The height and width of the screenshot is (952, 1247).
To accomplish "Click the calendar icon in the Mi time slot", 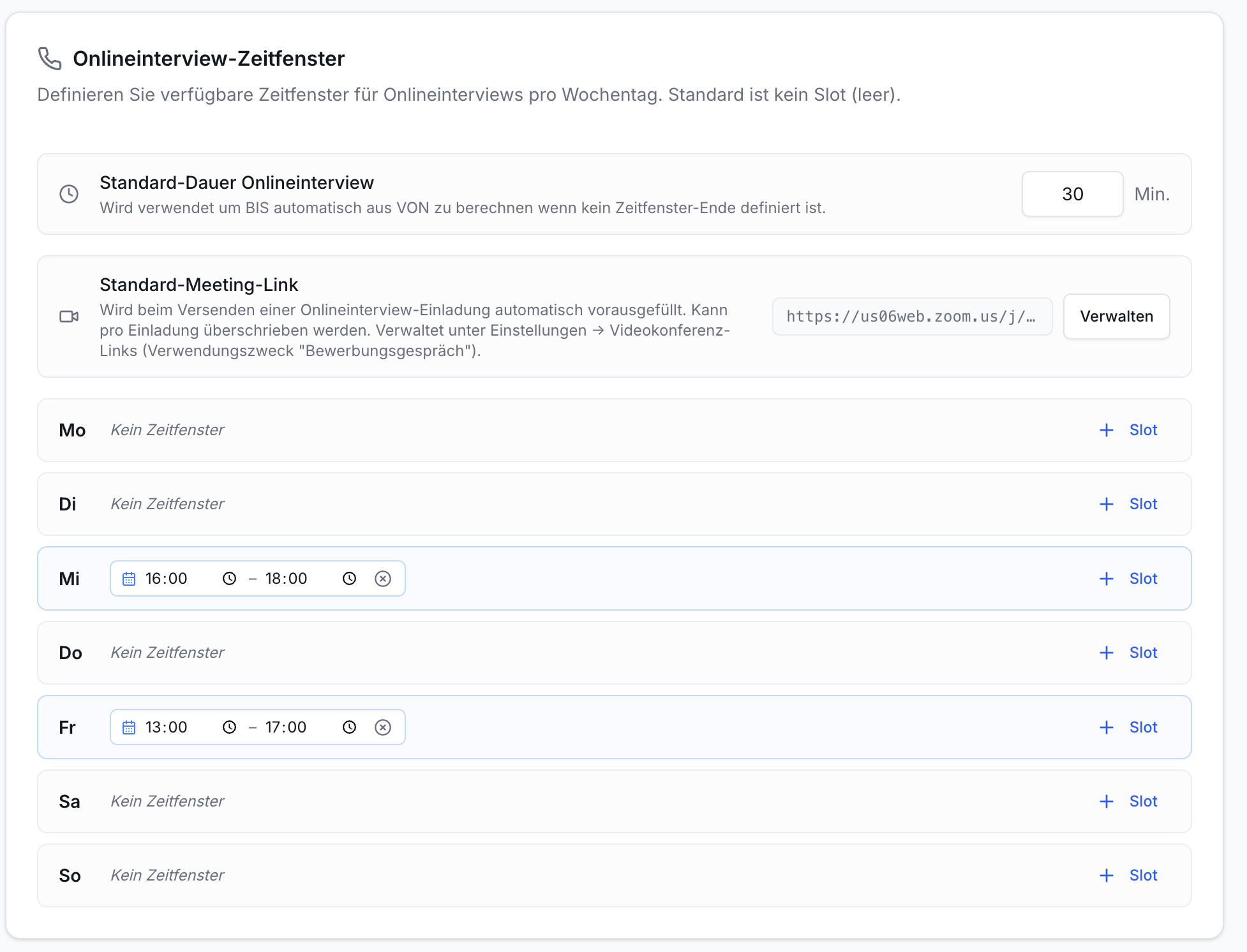I will click(x=129, y=579).
